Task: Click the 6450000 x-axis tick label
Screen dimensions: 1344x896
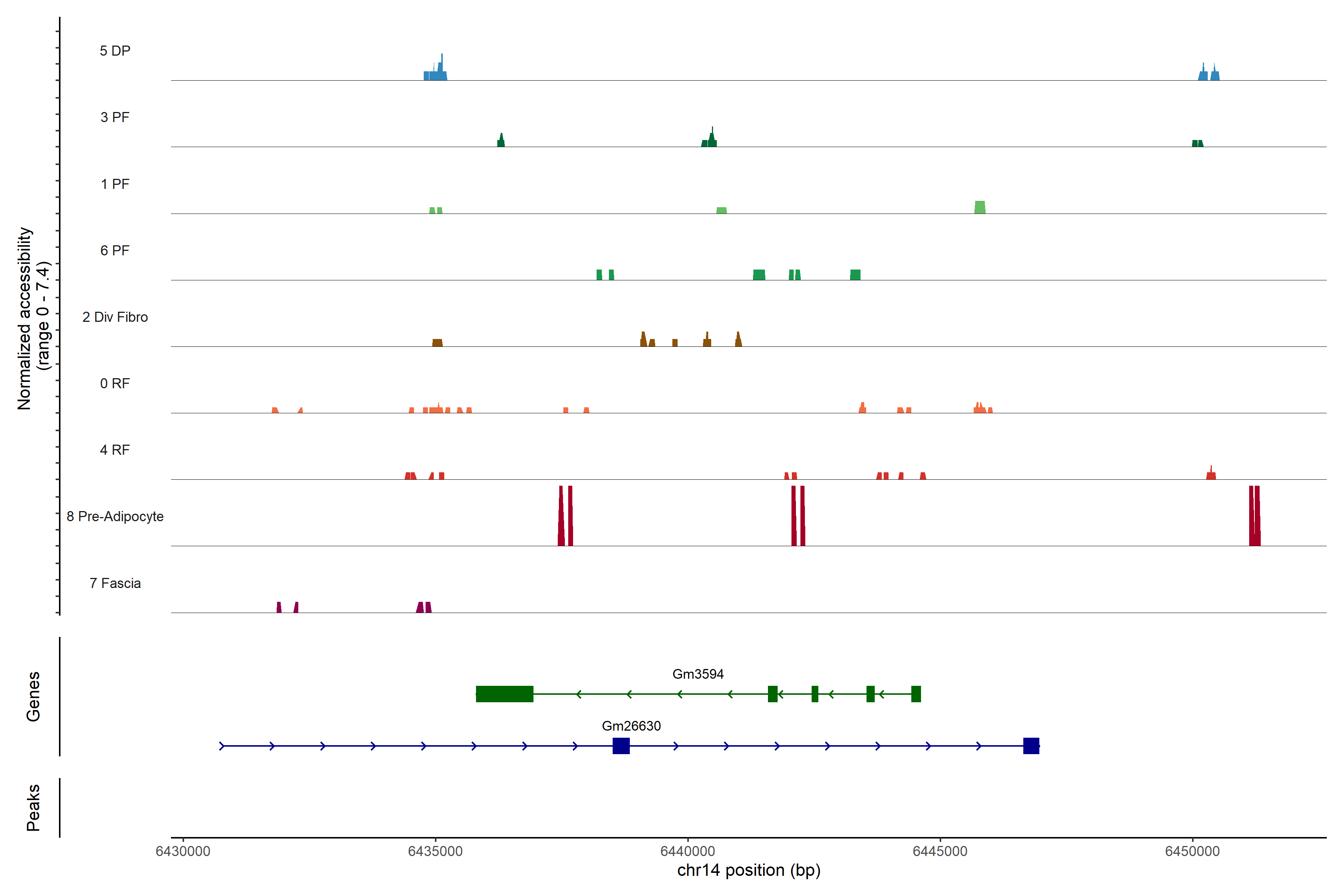Action: [1192, 851]
